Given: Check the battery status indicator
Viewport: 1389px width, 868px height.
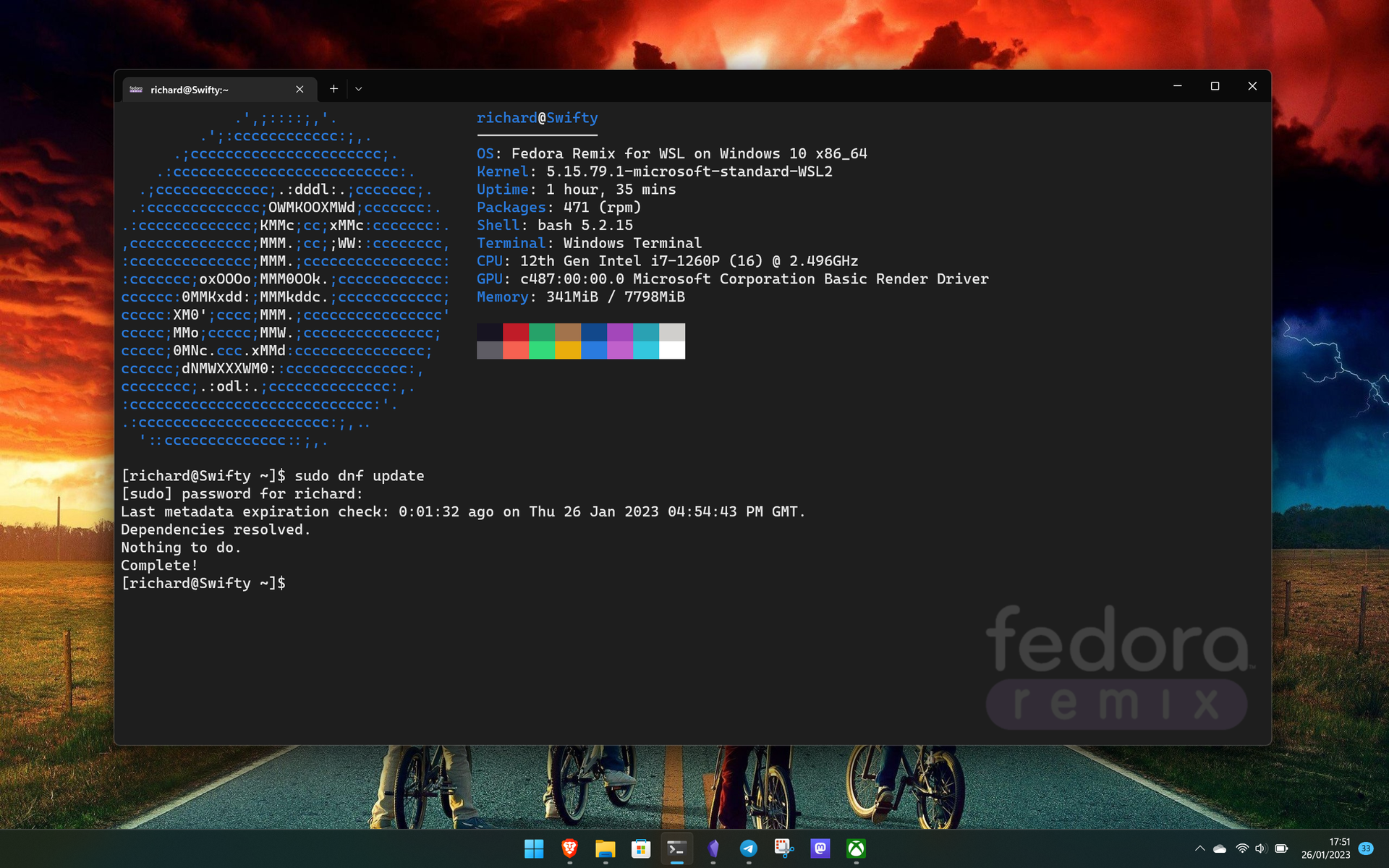Looking at the screenshot, I should pos(1282,848).
